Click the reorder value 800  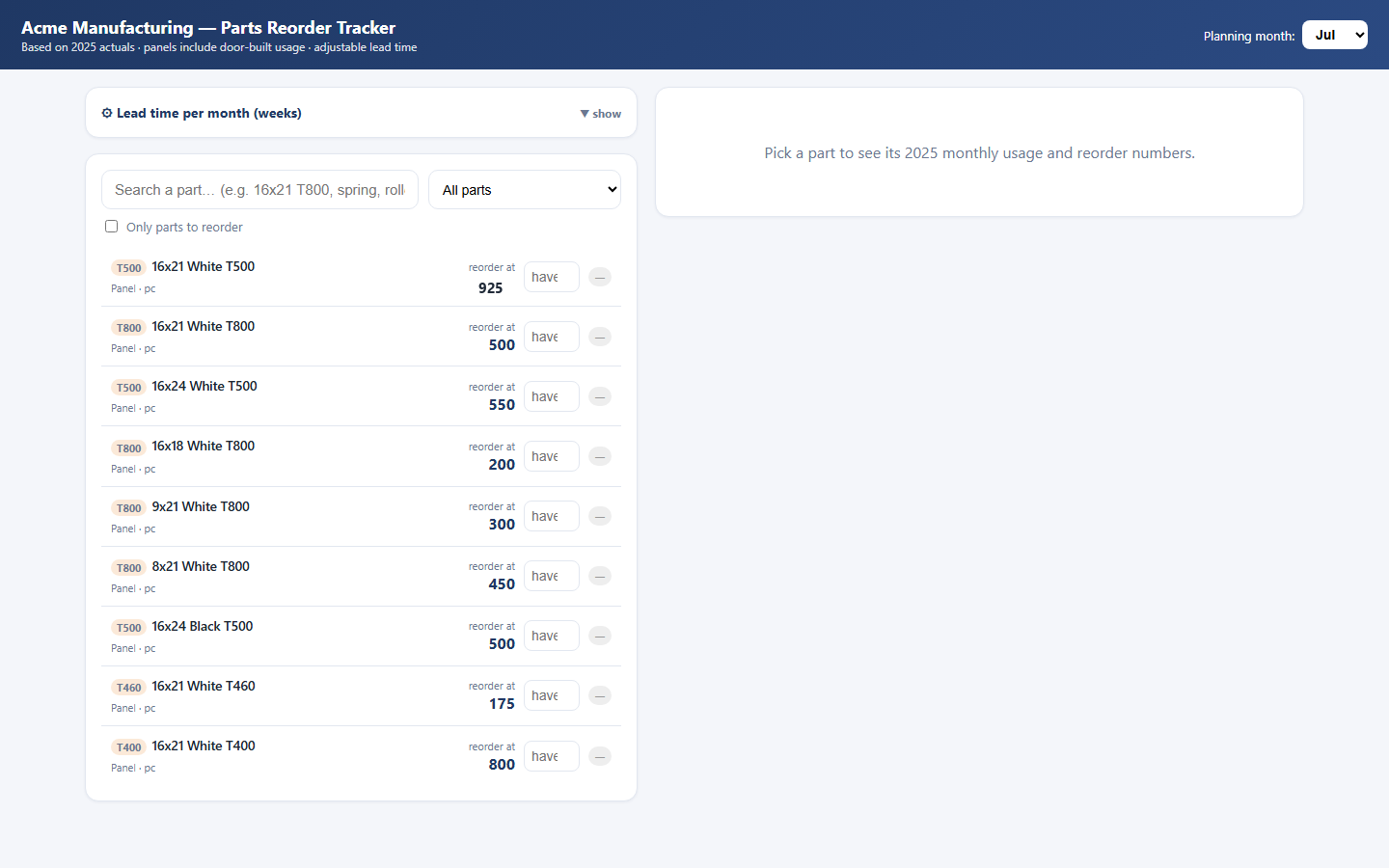pyautogui.click(x=502, y=765)
